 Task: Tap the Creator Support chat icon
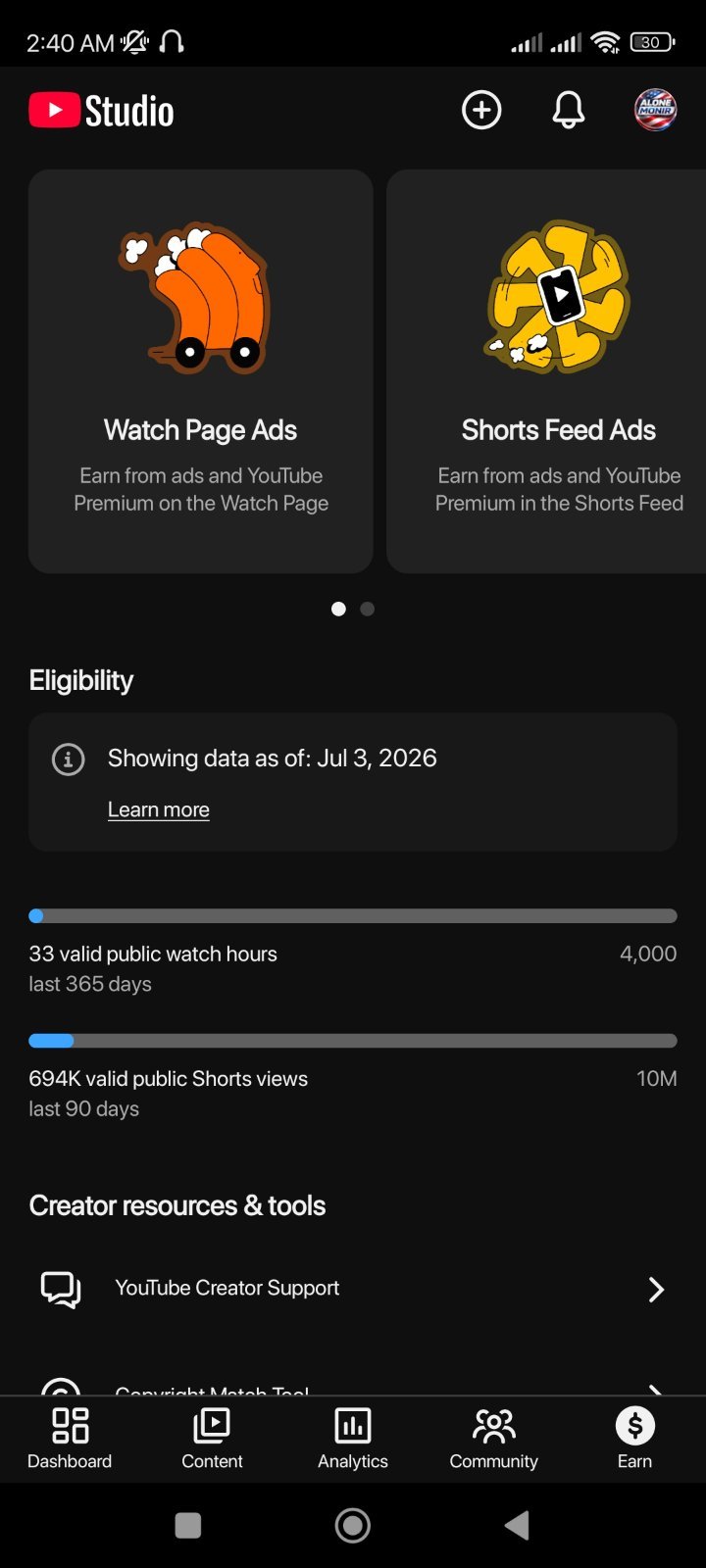pyautogui.click(x=61, y=1289)
